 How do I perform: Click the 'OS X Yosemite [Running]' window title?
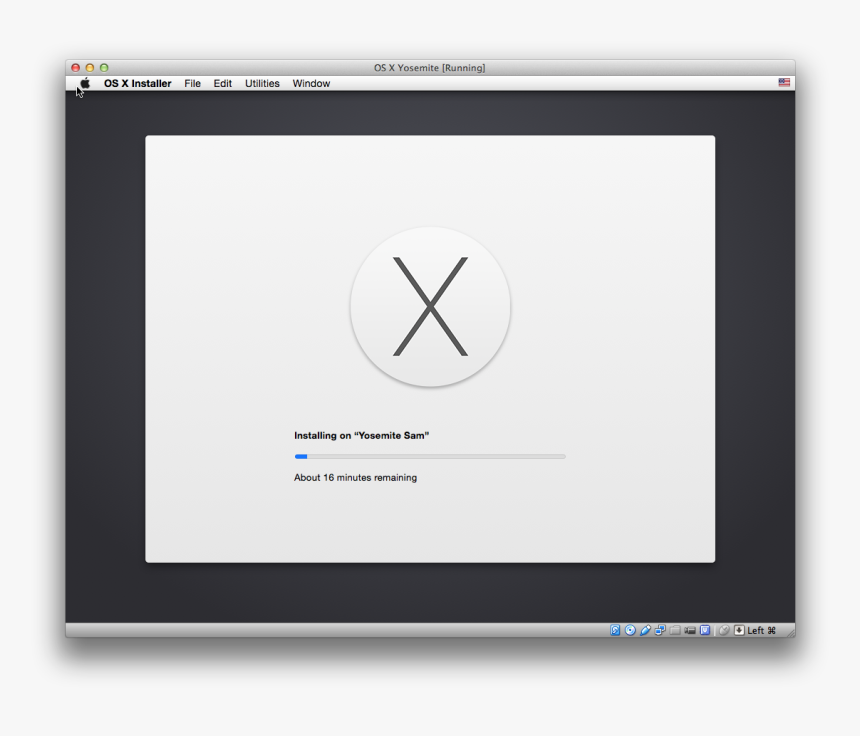429,67
